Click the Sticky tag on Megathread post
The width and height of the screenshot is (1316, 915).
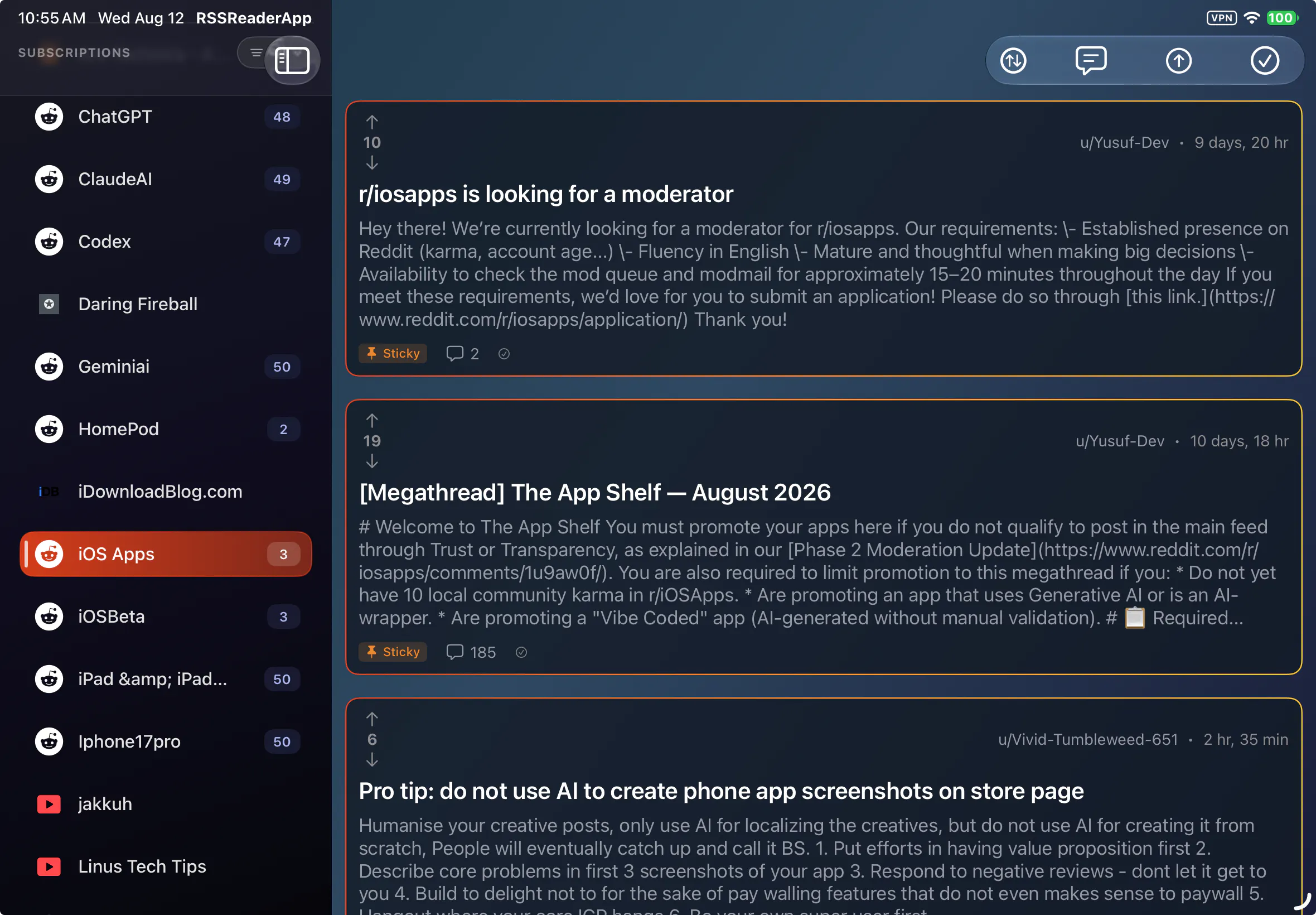pos(393,651)
